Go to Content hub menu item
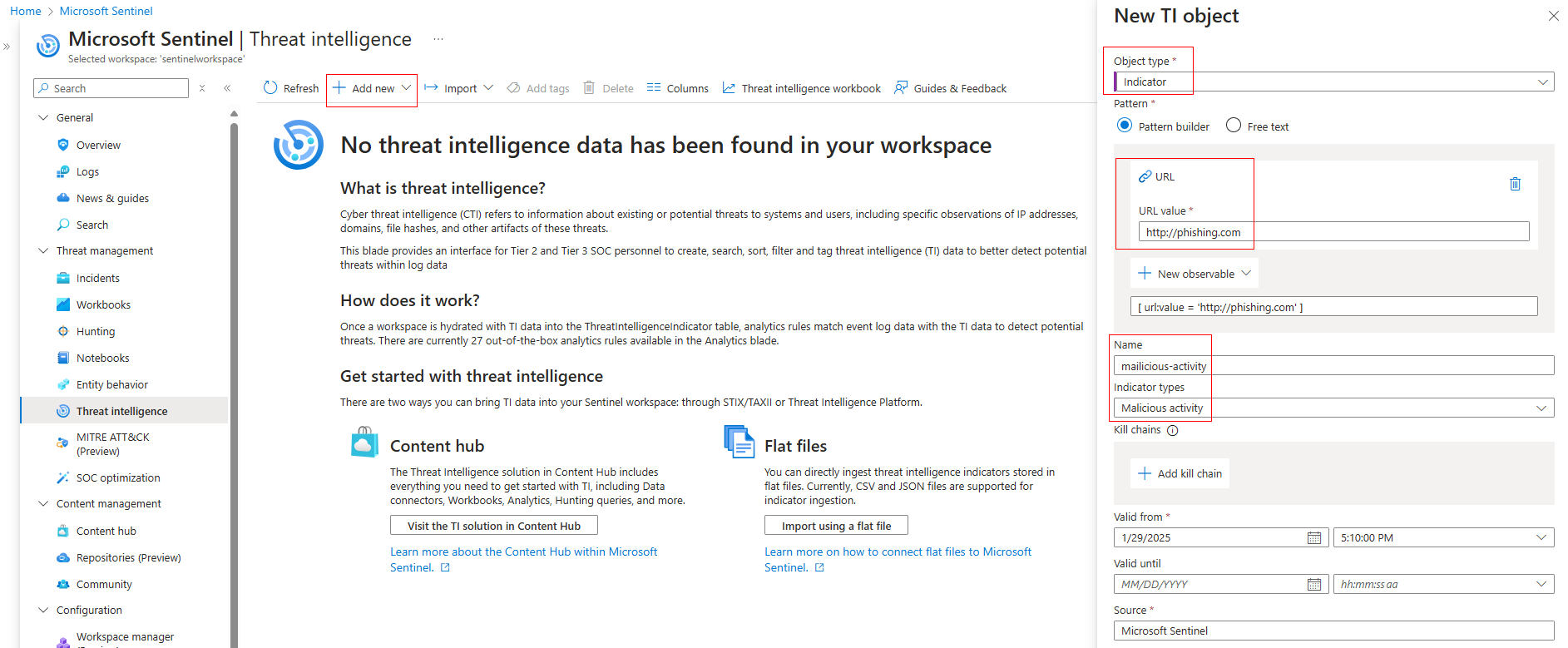The width and height of the screenshot is (1568, 648). coord(106,532)
